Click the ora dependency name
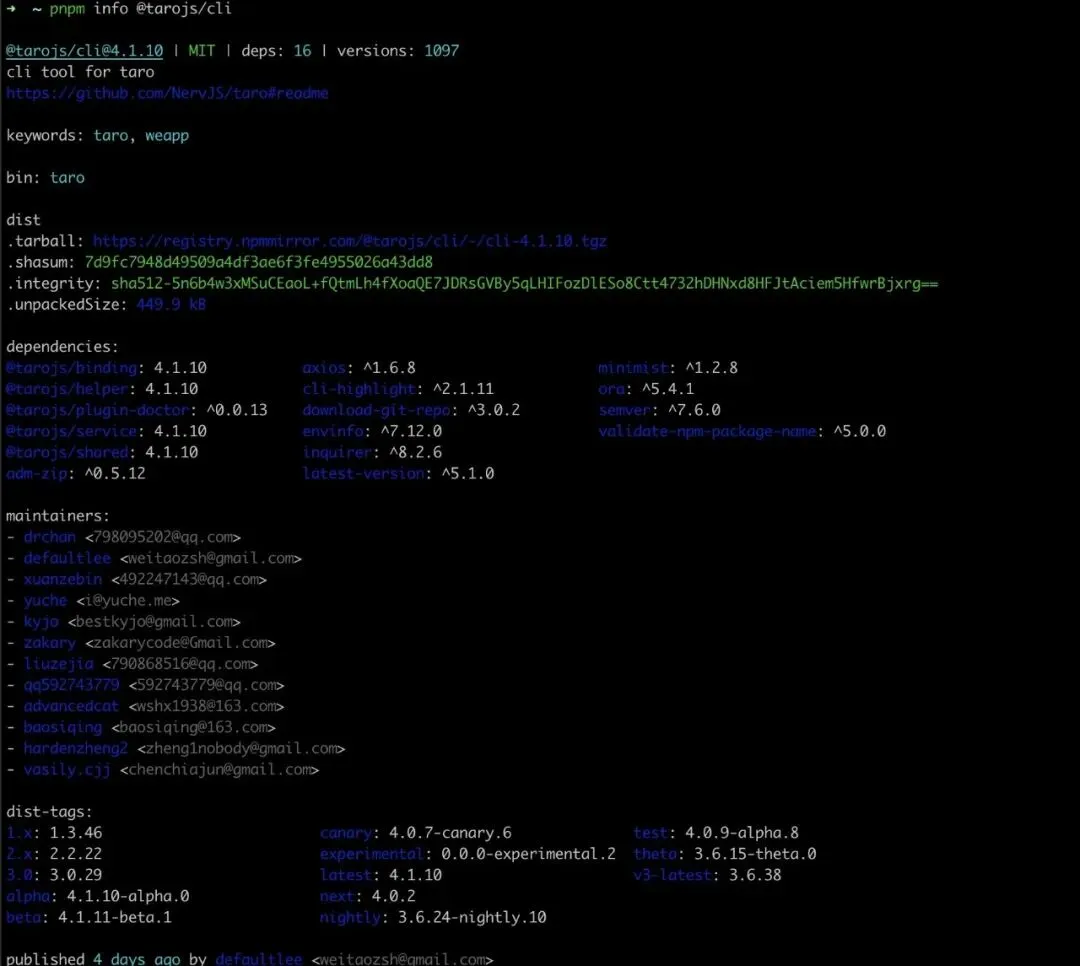 [x=611, y=389]
